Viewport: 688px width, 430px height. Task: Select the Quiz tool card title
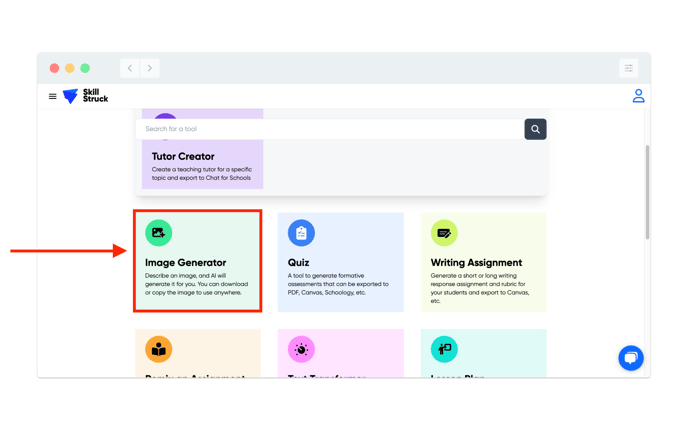click(x=298, y=262)
